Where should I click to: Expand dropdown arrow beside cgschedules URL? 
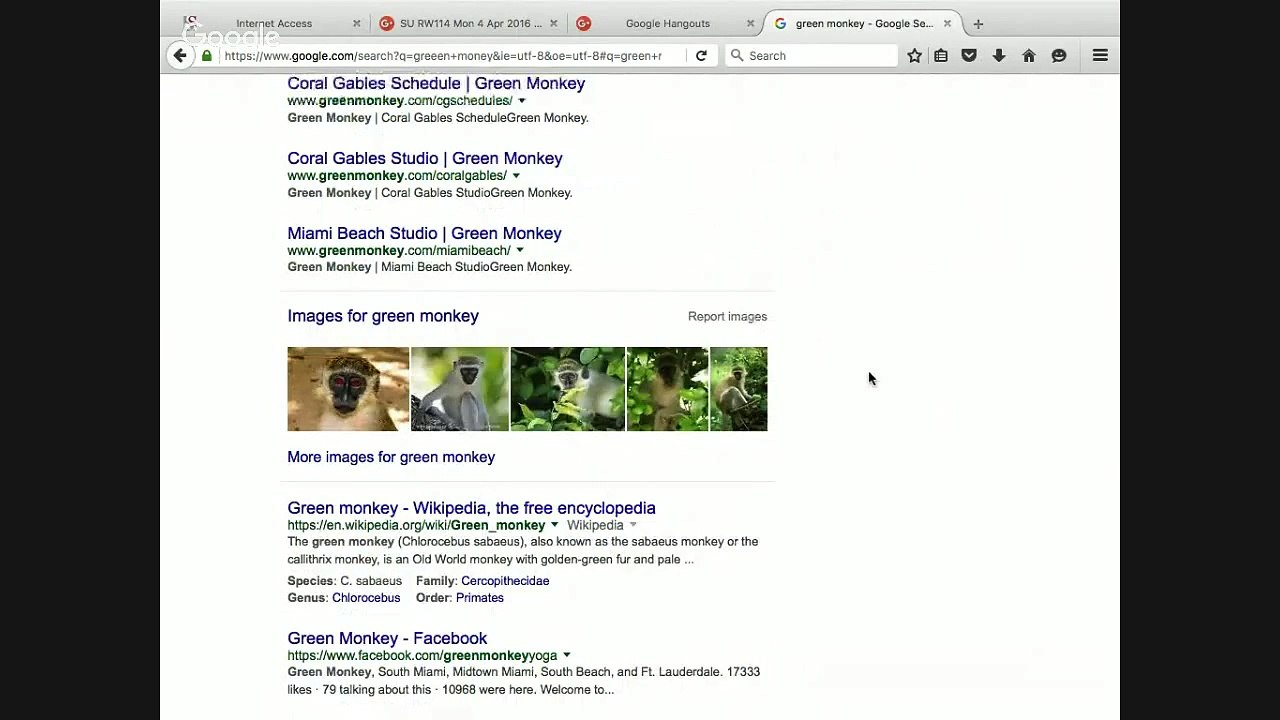522,101
